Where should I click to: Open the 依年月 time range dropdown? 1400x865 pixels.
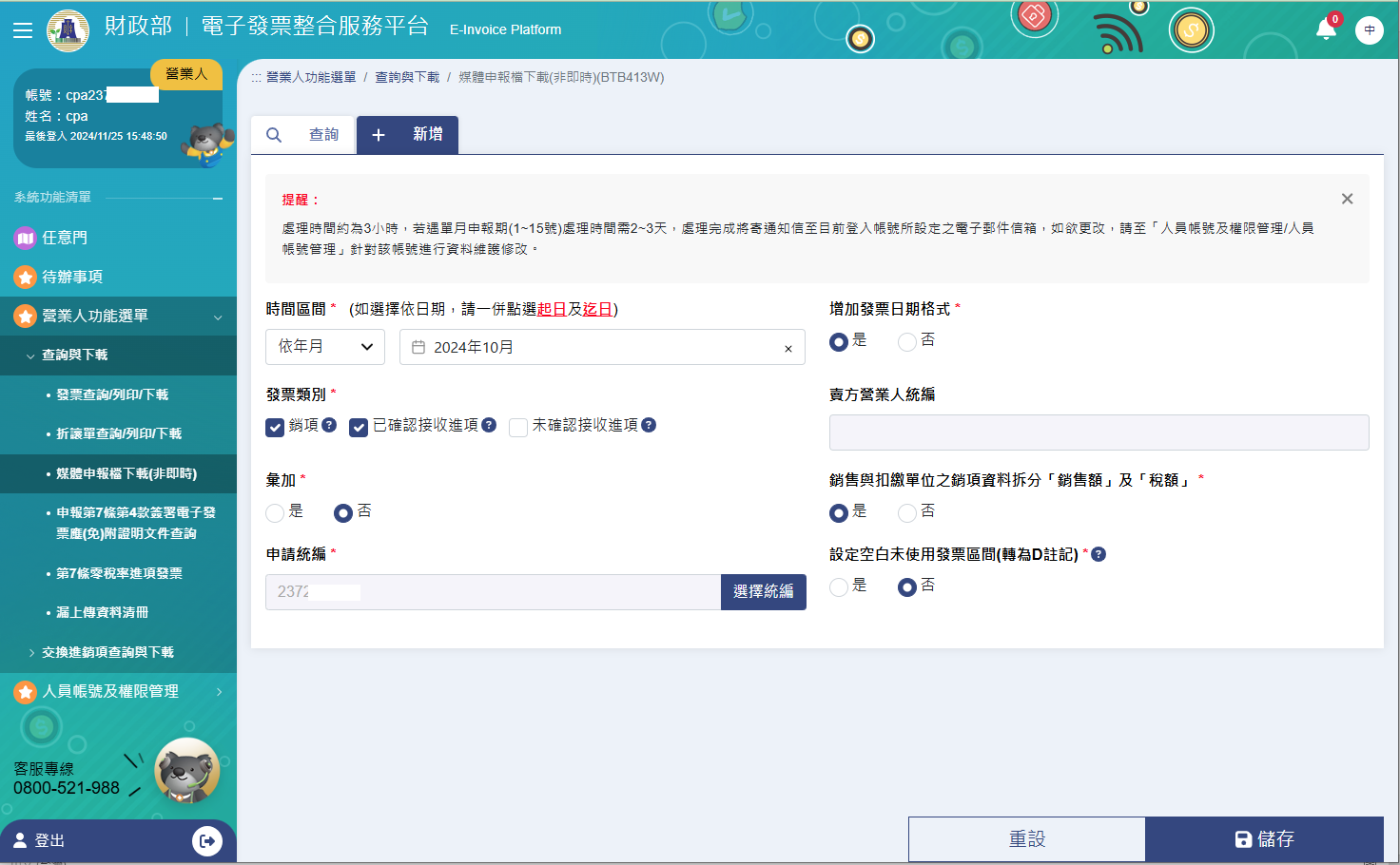tap(325, 347)
